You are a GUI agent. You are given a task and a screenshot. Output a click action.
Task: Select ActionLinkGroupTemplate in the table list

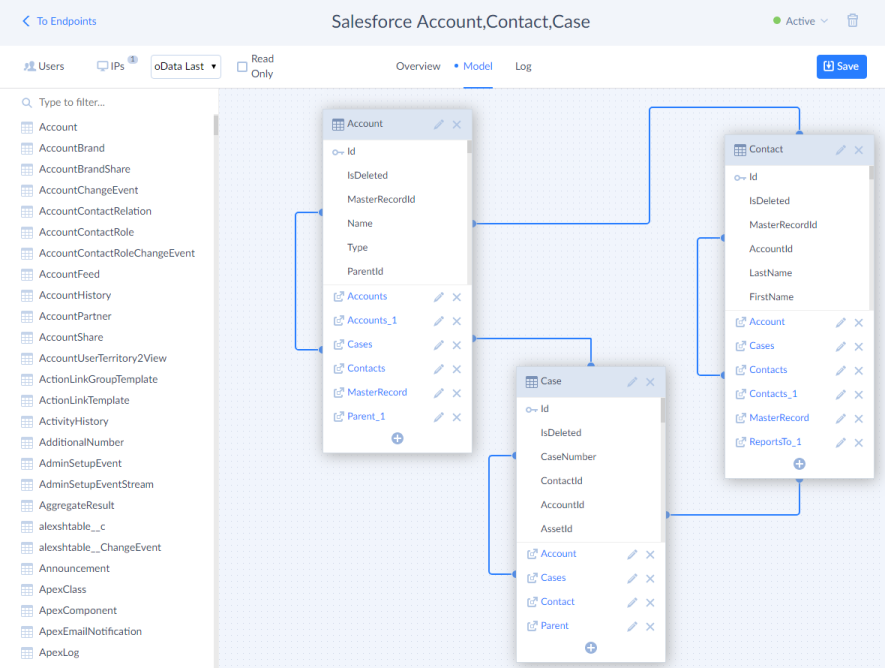(x=98, y=379)
